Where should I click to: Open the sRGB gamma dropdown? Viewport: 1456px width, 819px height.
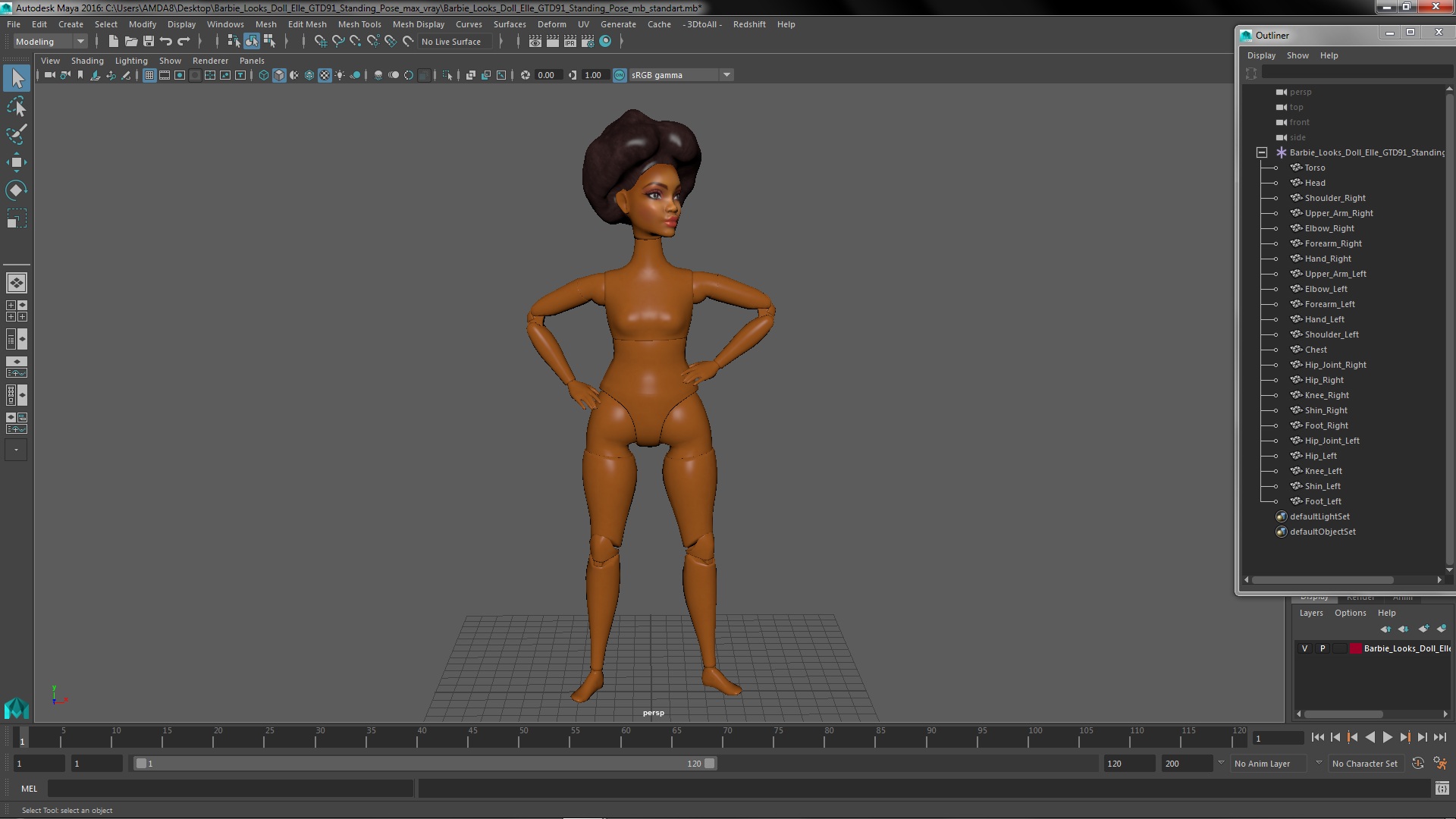click(726, 75)
